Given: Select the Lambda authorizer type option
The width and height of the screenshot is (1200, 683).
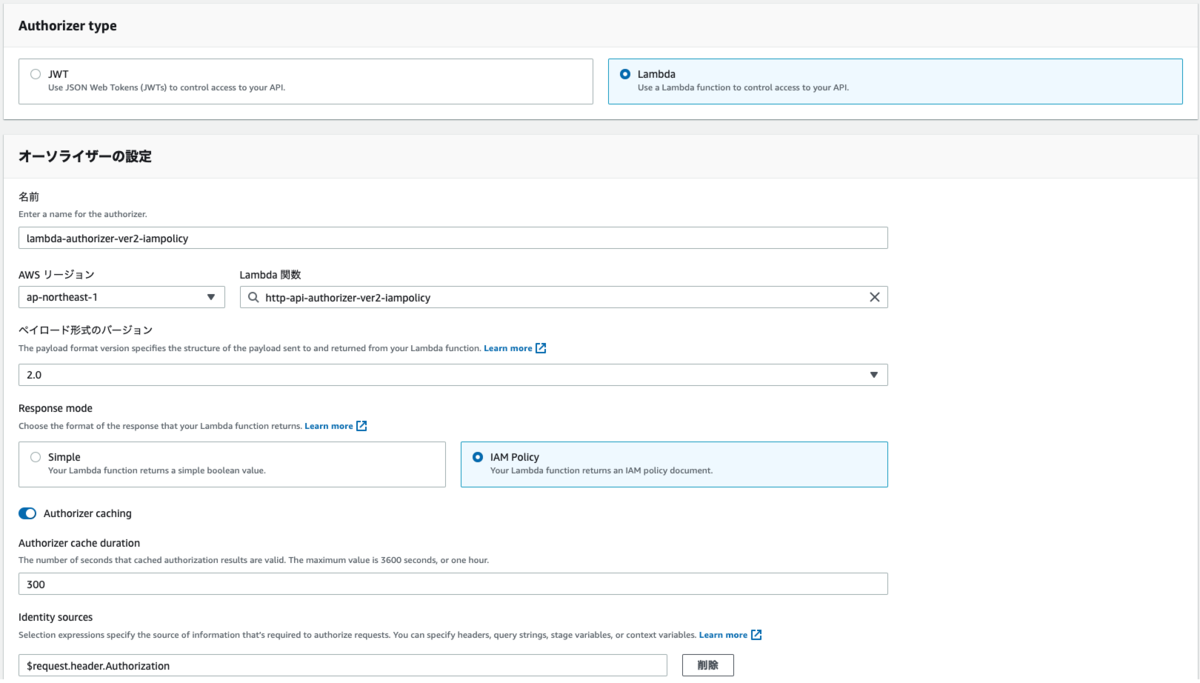Looking at the screenshot, I should pyautogui.click(x=625, y=74).
